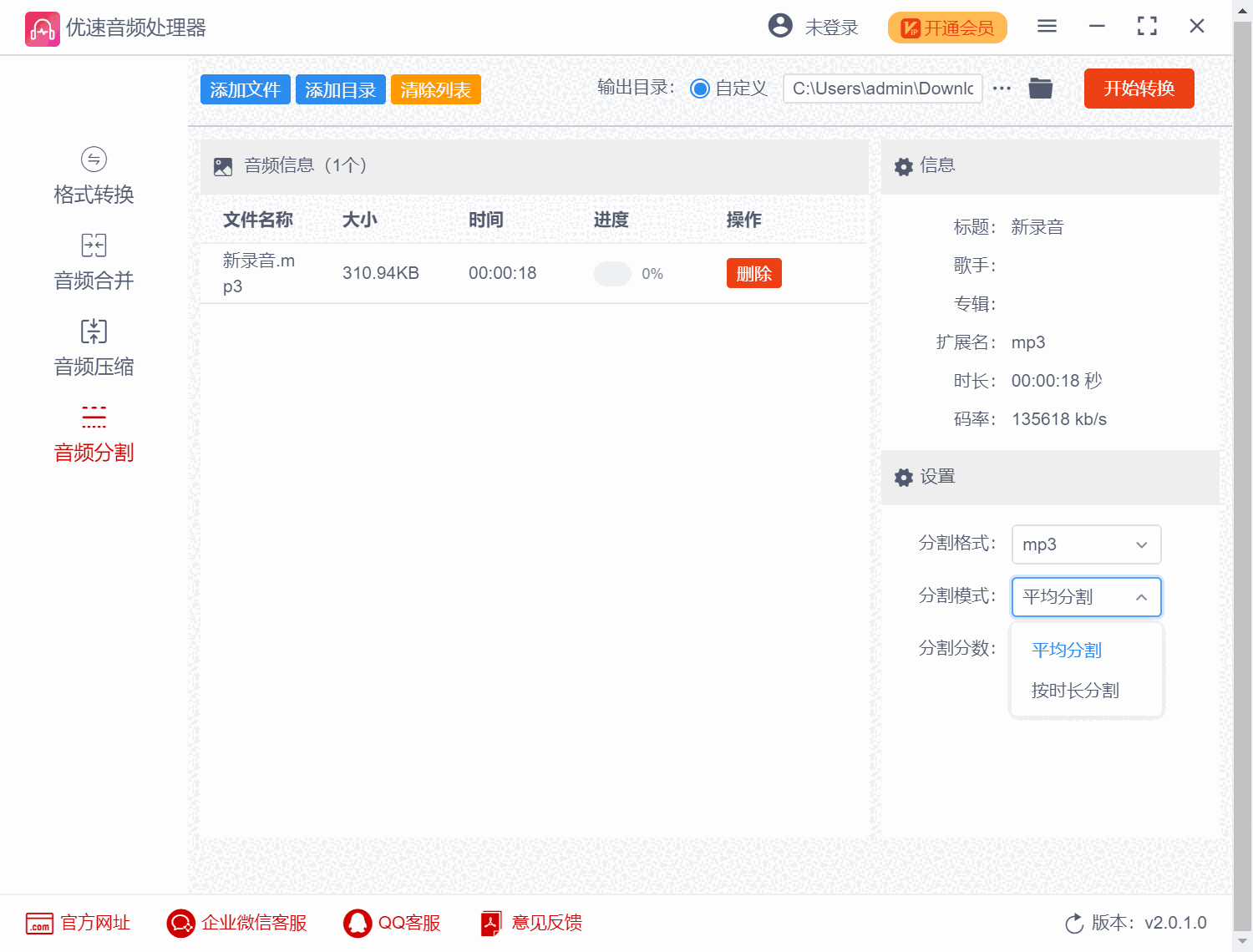Click the 设置 gear icon

point(903,477)
